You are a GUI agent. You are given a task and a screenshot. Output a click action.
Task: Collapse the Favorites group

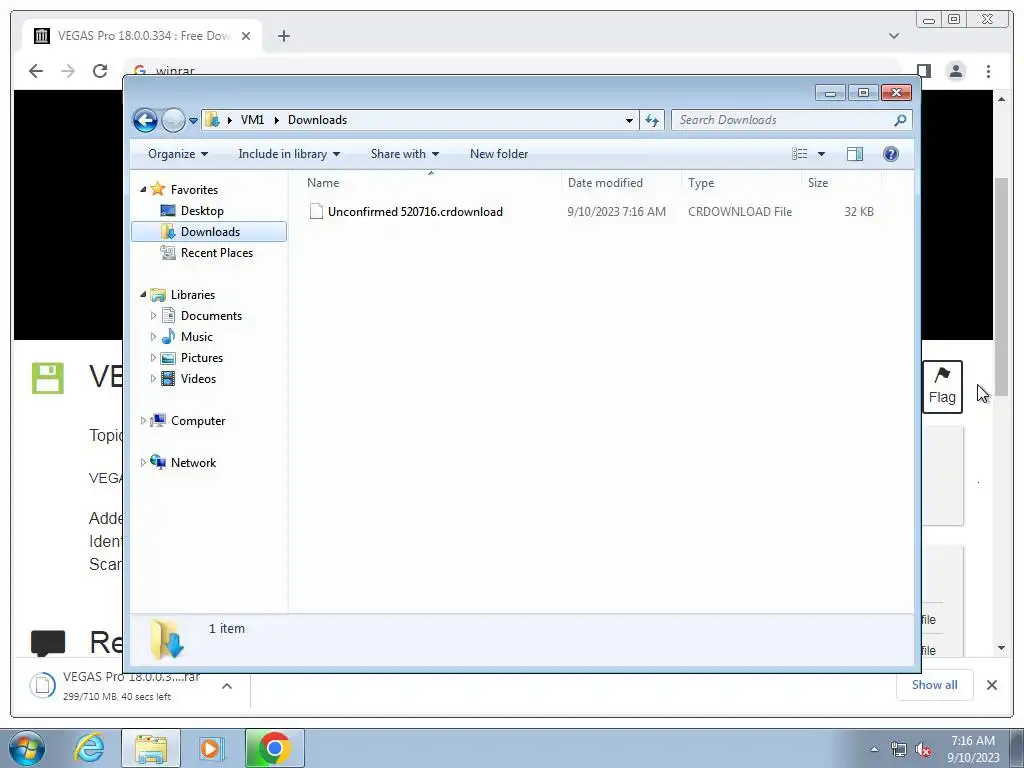[x=144, y=189]
